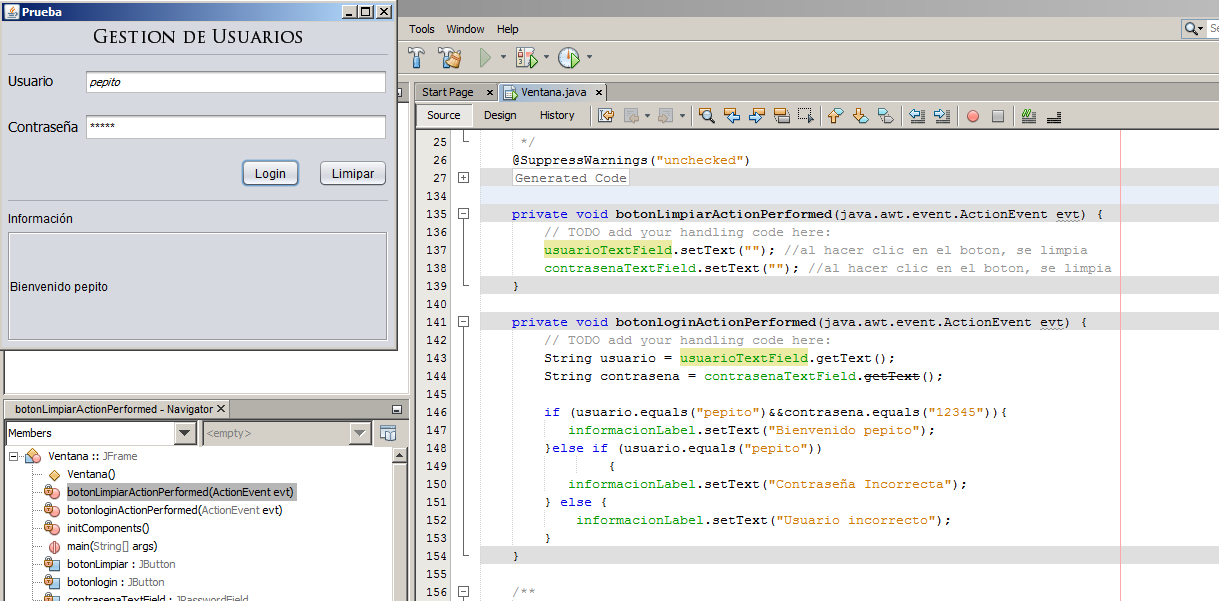
Task: Comment code using the green // icon
Action: point(1027,115)
